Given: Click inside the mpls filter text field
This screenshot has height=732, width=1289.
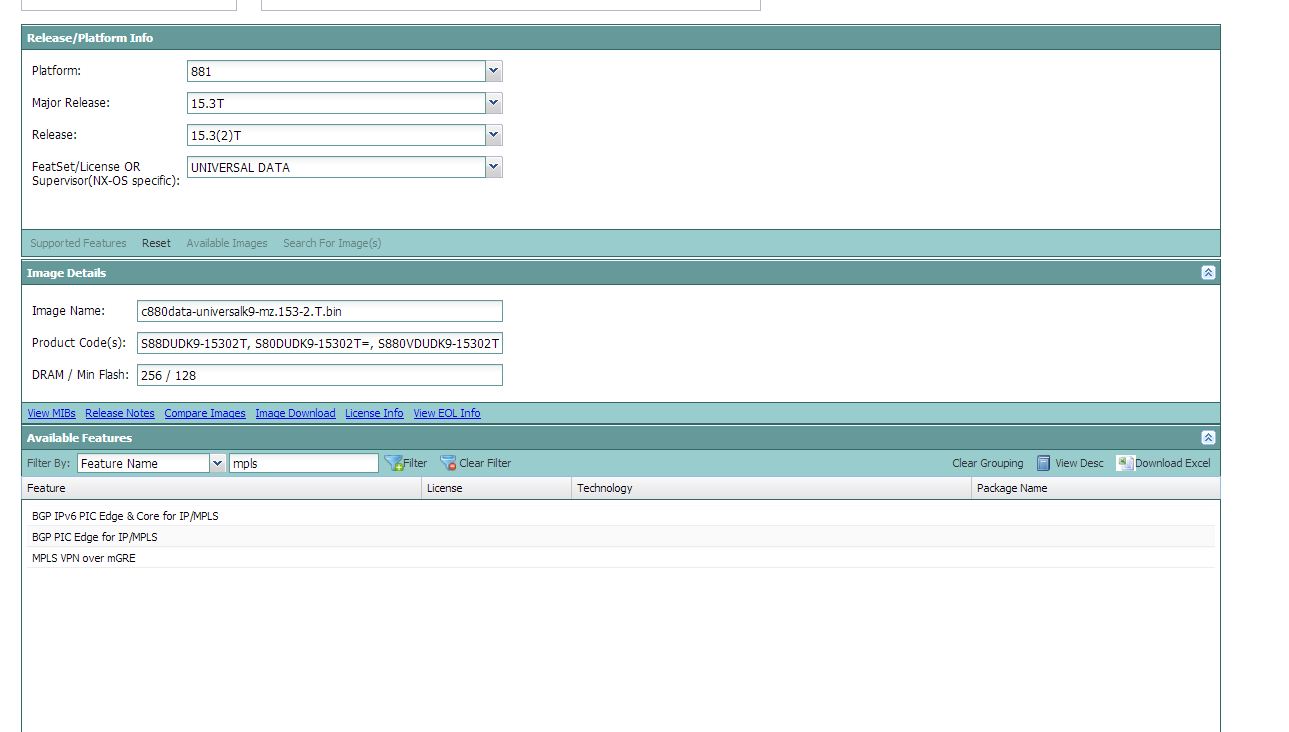Looking at the screenshot, I should (x=304, y=463).
